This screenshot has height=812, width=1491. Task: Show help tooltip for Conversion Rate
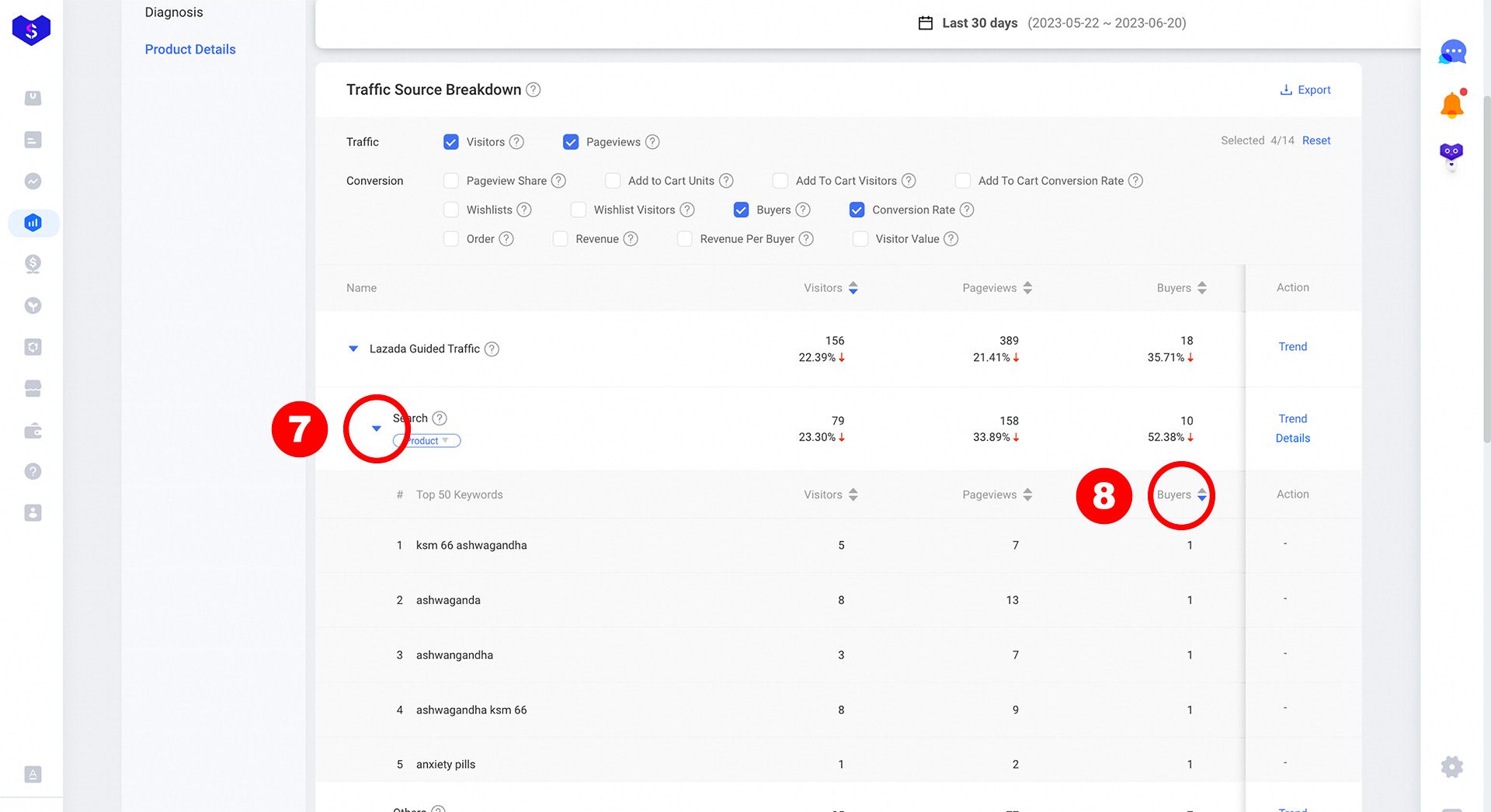(x=967, y=210)
